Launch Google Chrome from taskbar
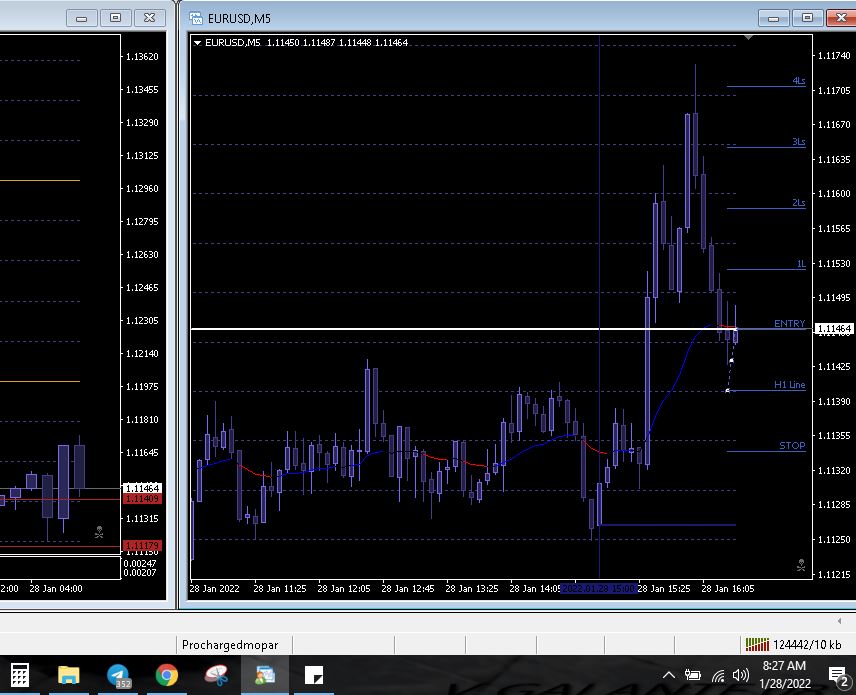Image resolution: width=856 pixels, height=695 pixels. [x=167, y=675]
